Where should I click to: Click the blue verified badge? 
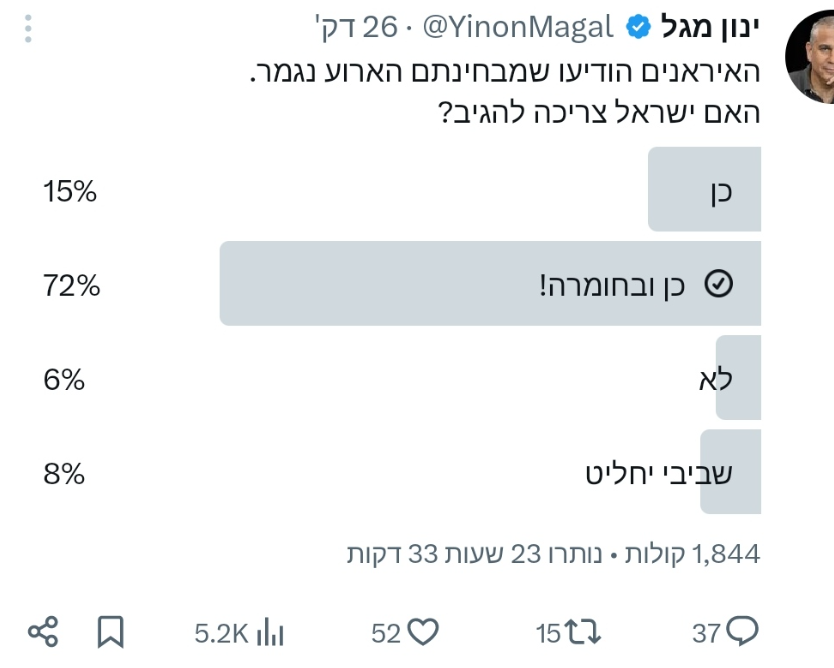tap(638, 28)
